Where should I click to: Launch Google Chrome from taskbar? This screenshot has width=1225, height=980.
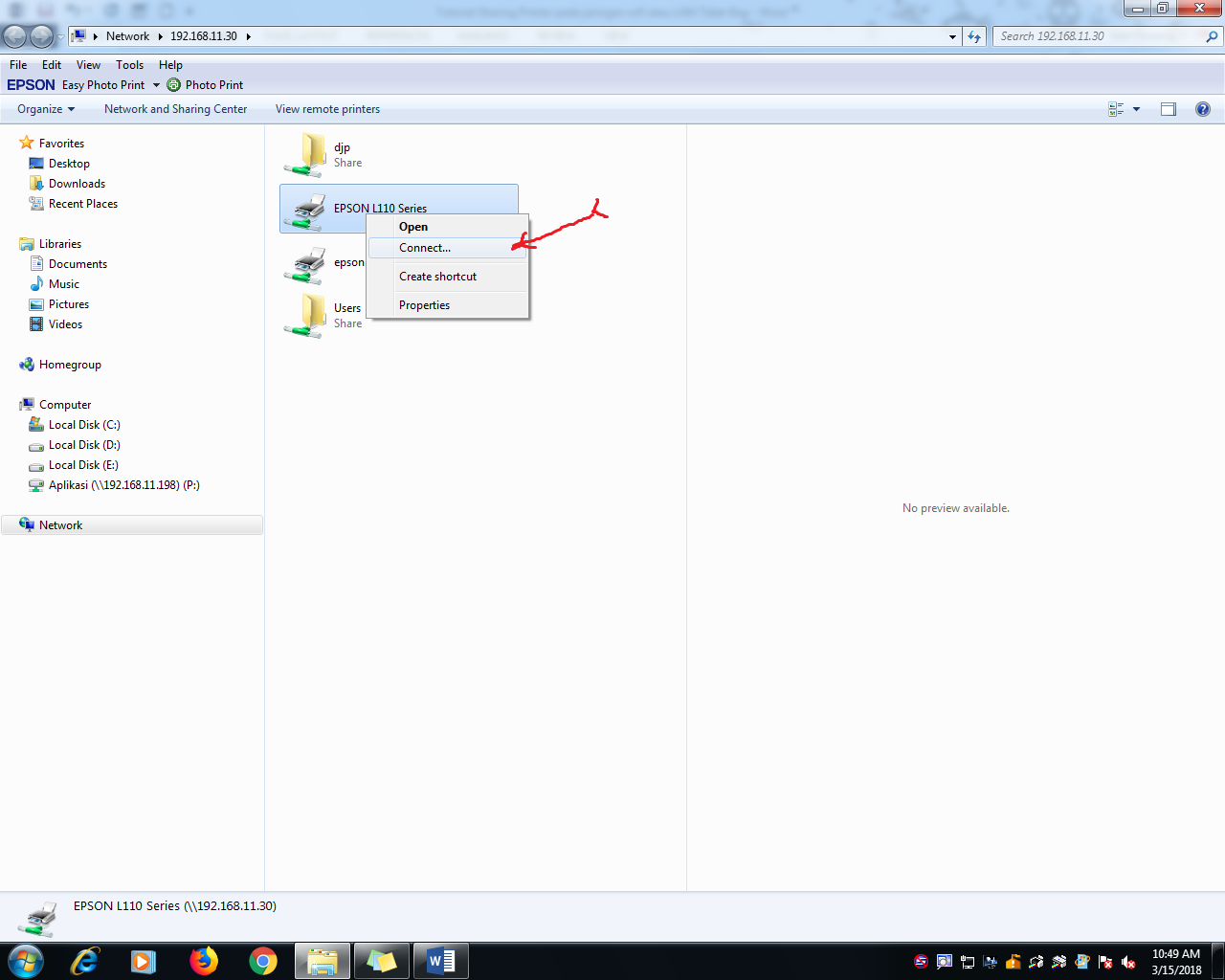(263, 961)
